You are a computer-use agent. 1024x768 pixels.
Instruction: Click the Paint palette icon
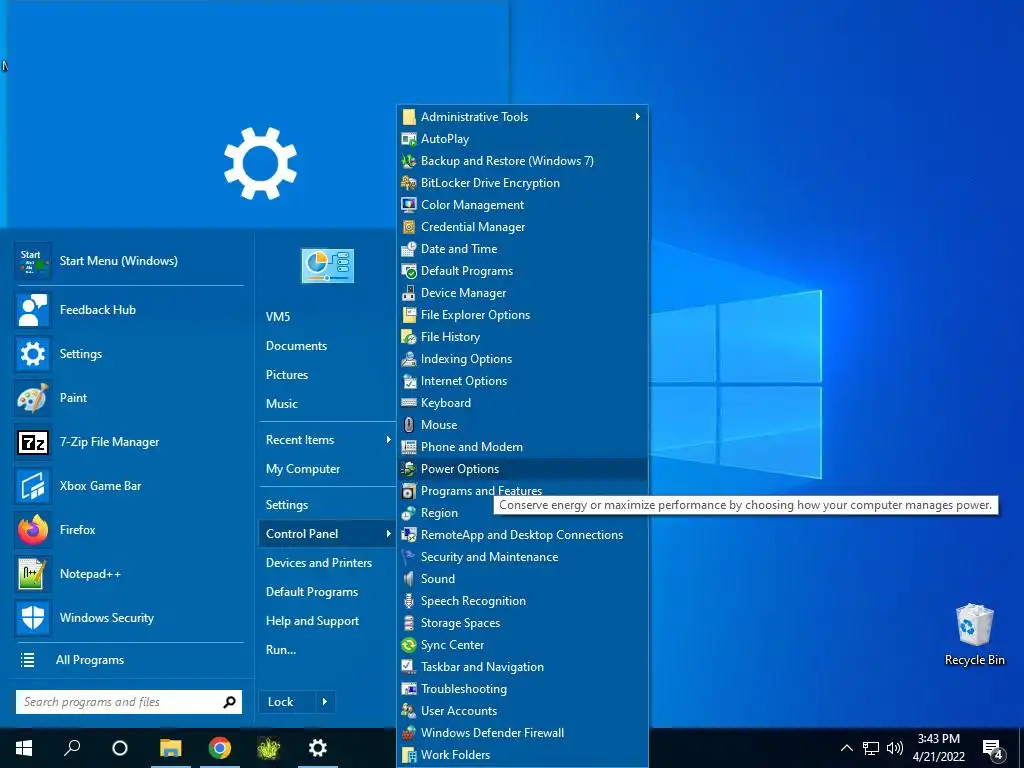click(33, 398)
